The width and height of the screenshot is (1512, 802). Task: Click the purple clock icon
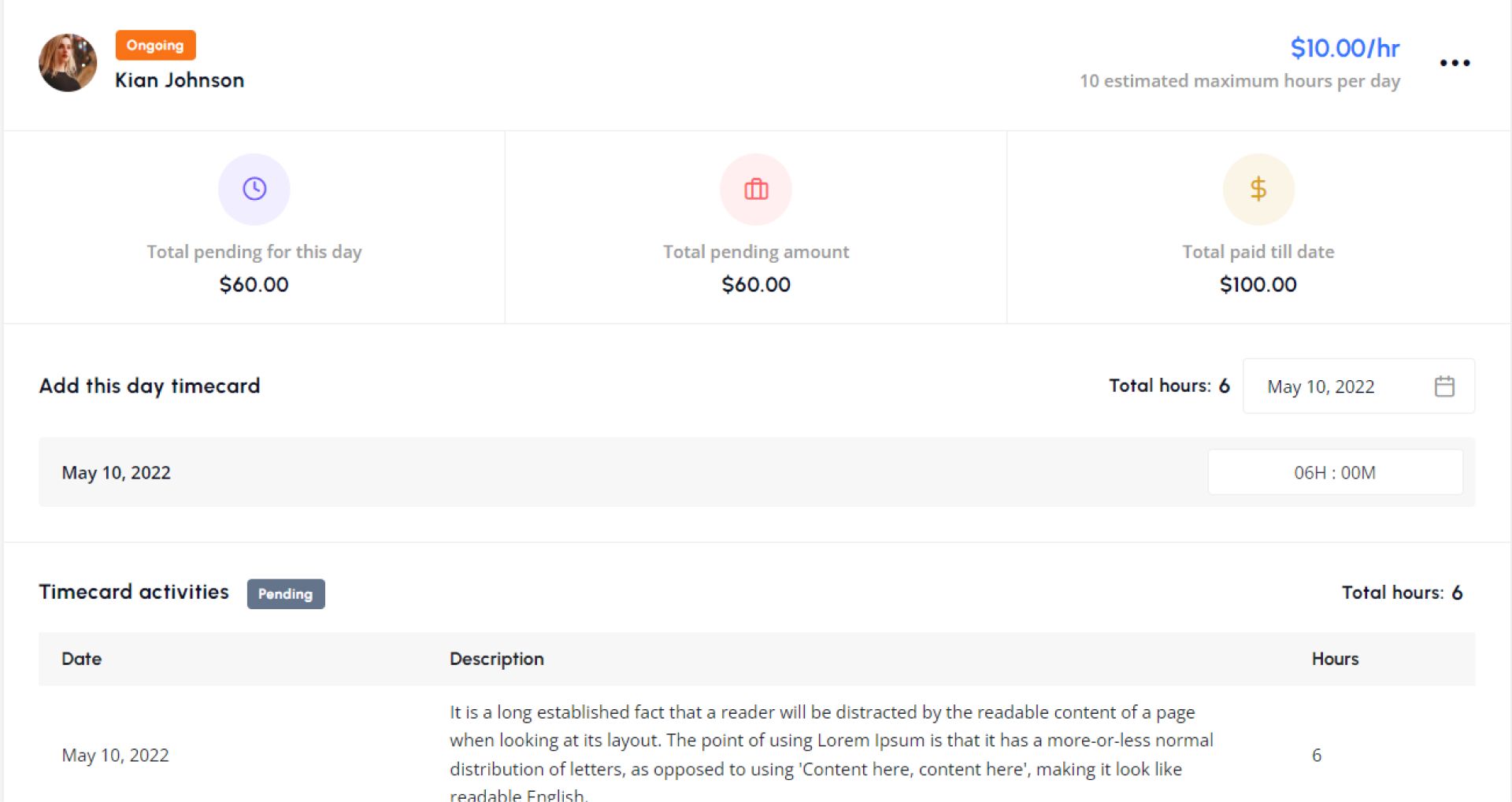pos(254,189)
